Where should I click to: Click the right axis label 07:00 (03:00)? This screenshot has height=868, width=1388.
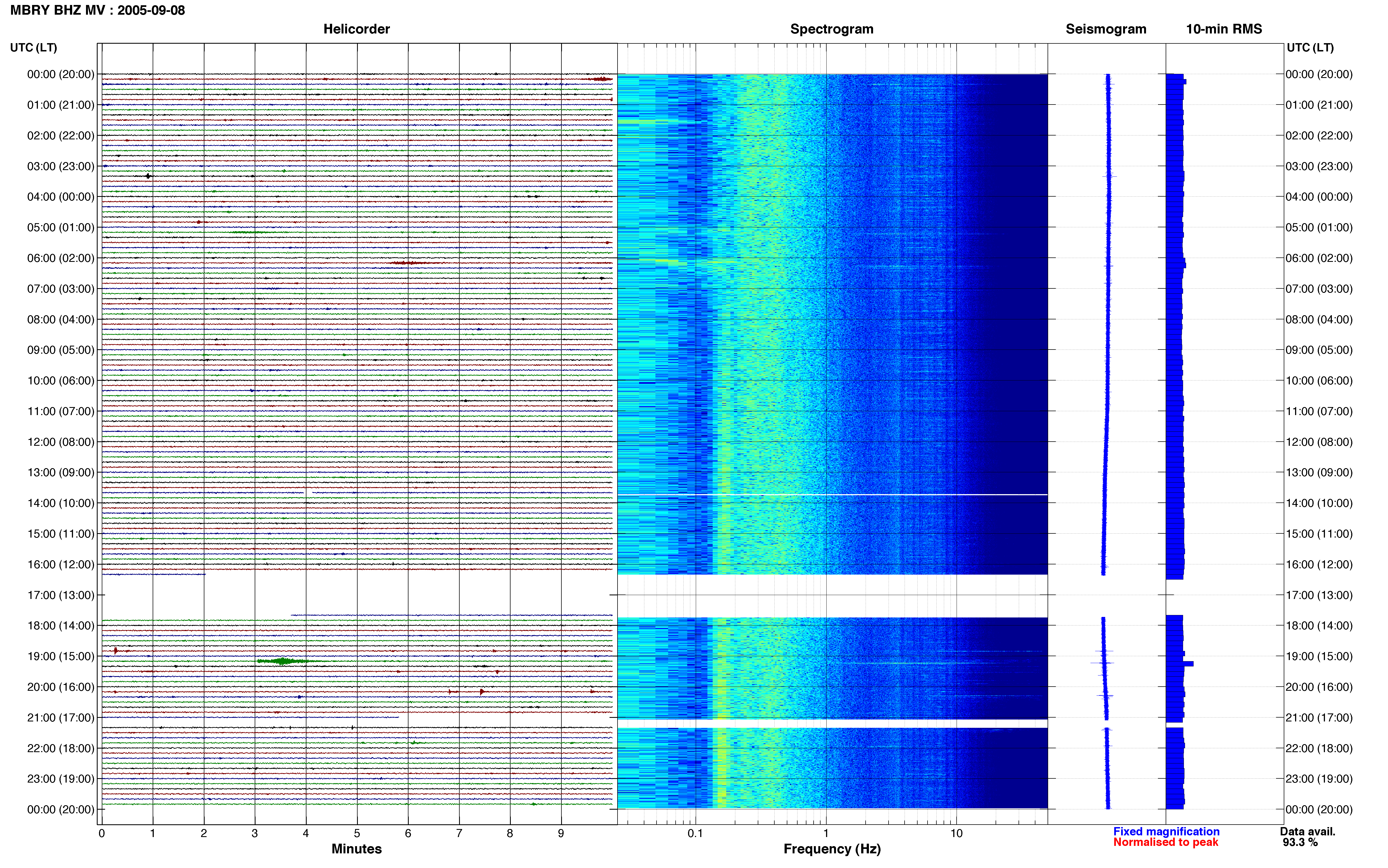[1319, 289]
